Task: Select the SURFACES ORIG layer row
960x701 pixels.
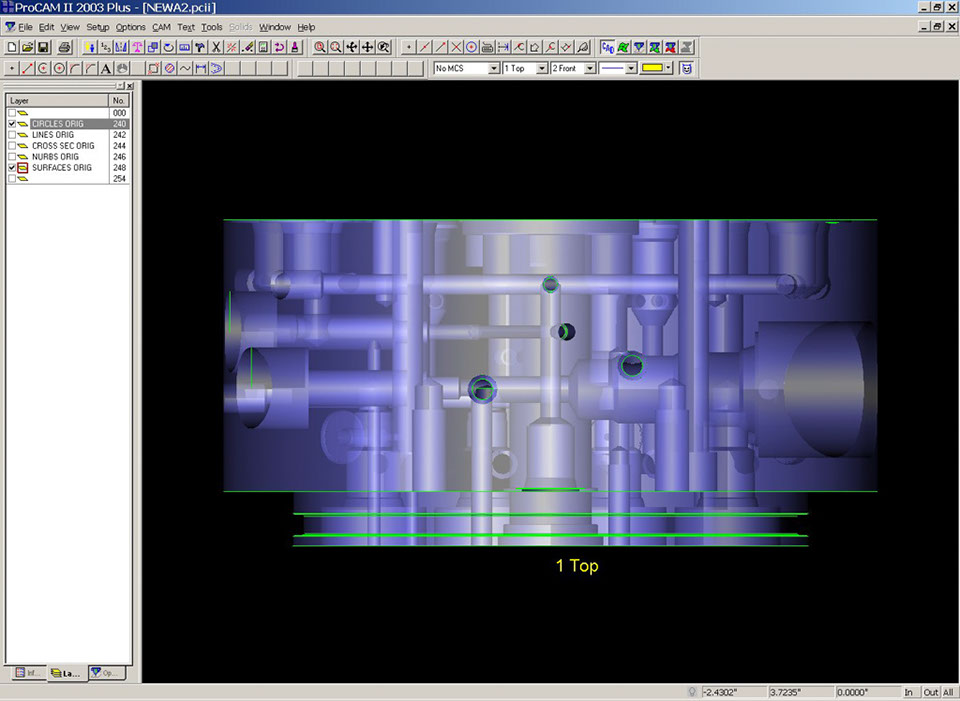Action: coord(62,168)
